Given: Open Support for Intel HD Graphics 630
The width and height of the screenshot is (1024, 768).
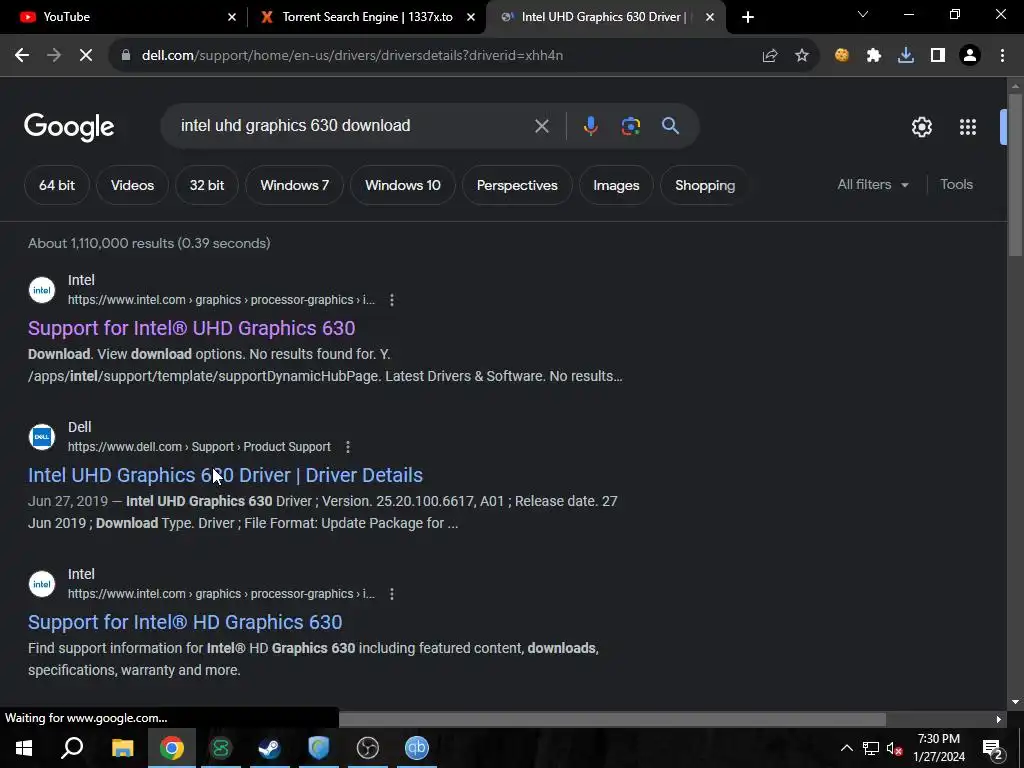Looking at the screenshot, I should pos(185,622).
